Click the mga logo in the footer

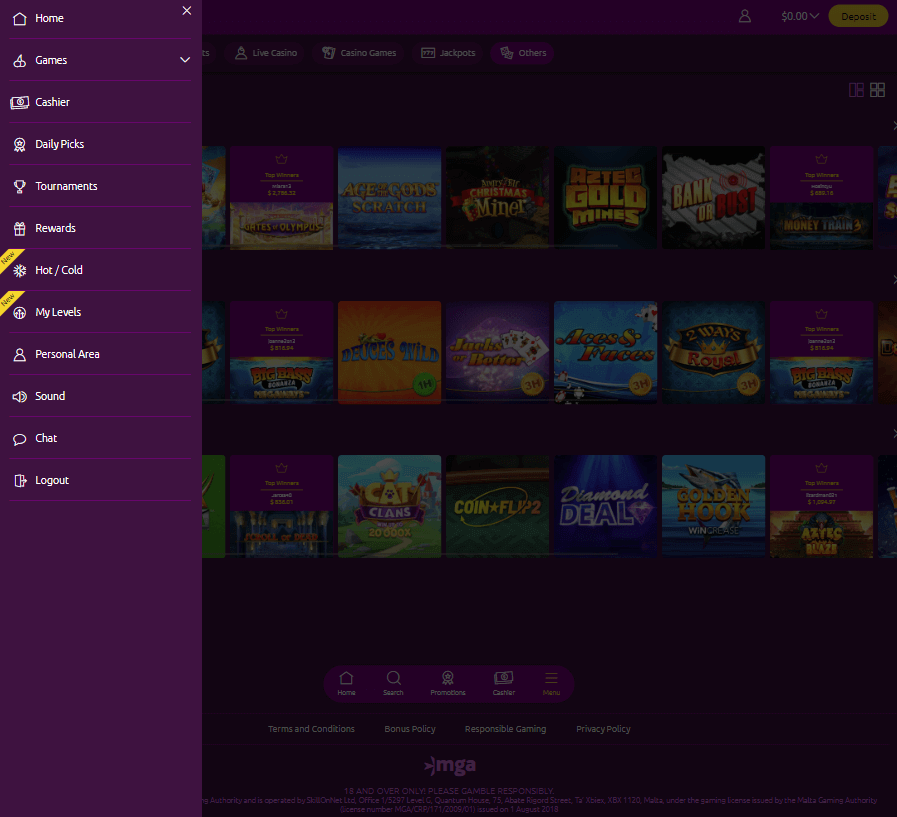tap(450, 765)
